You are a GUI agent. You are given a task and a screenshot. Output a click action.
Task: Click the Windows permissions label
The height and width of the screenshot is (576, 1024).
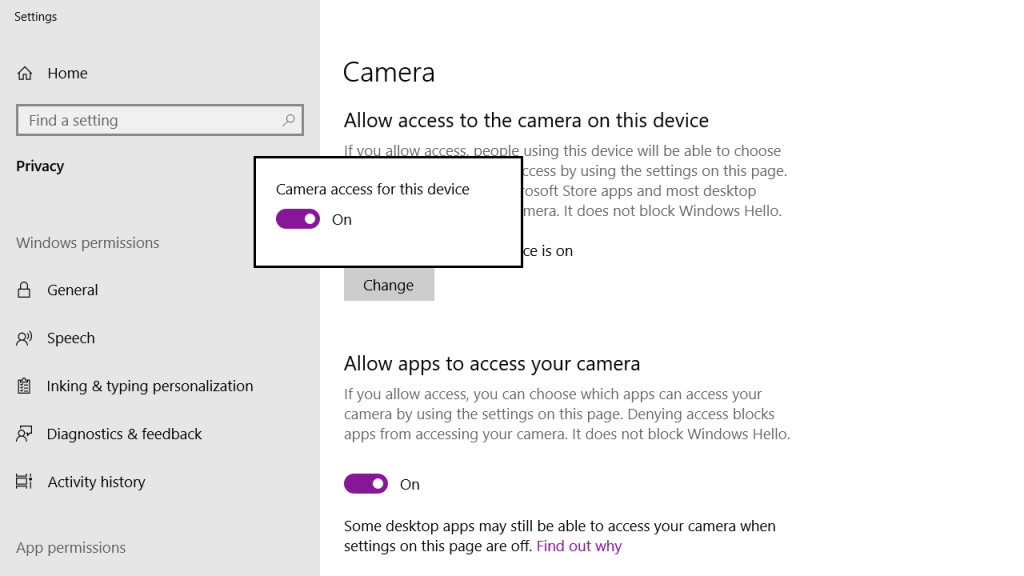pyautogui.click(x=88, y=243)
